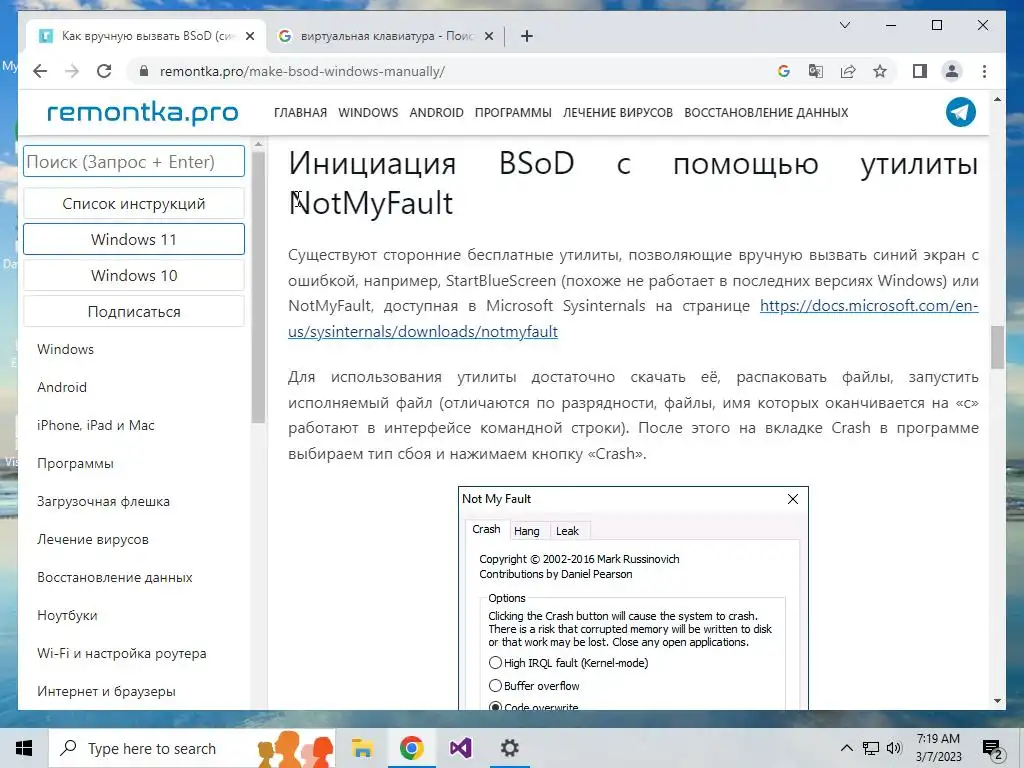Close the виртуальная клавиатура tab
Viewport: 1024px width, 768px height.
pos(488,36)
